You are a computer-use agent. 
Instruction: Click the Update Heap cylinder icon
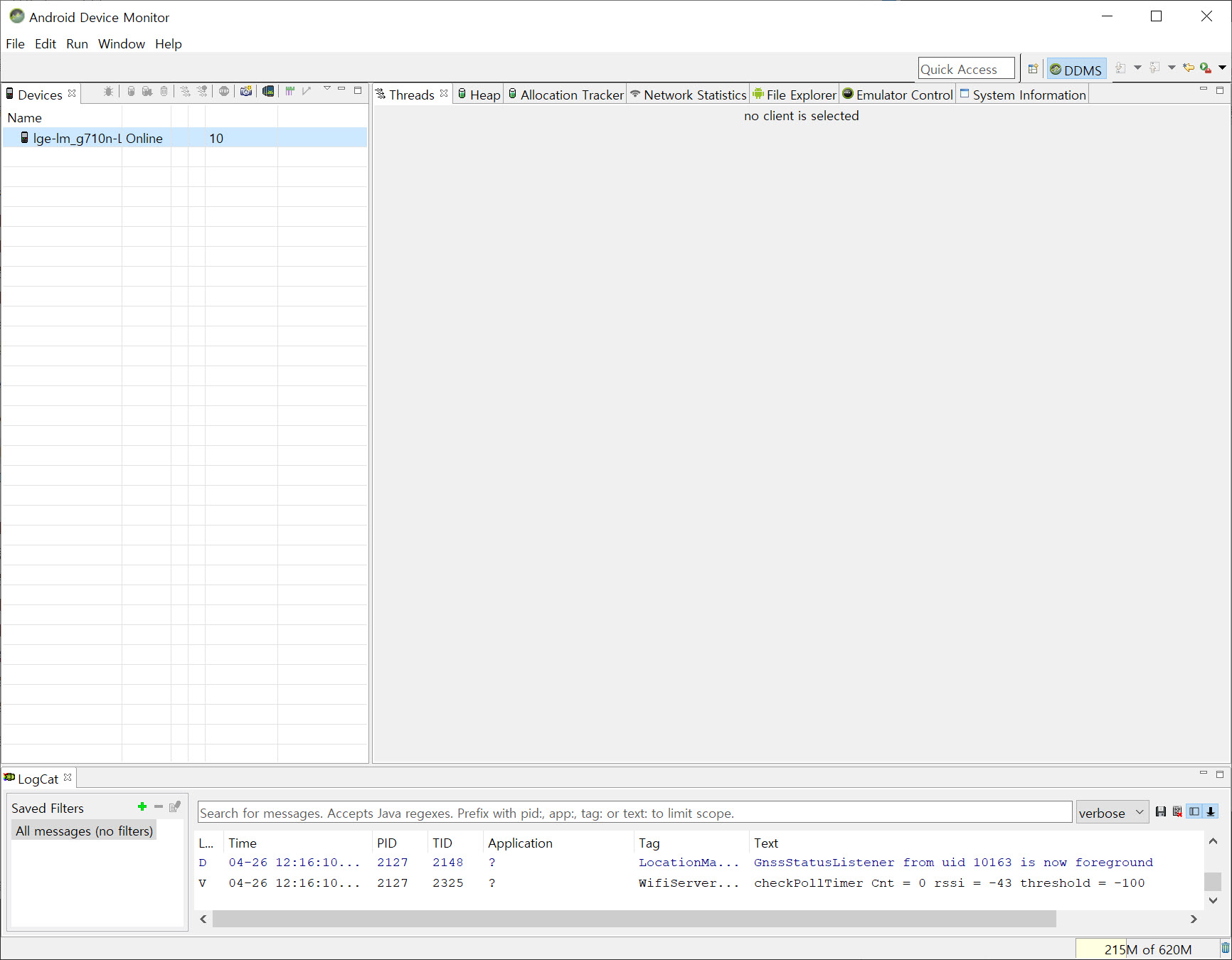(132, 91)
